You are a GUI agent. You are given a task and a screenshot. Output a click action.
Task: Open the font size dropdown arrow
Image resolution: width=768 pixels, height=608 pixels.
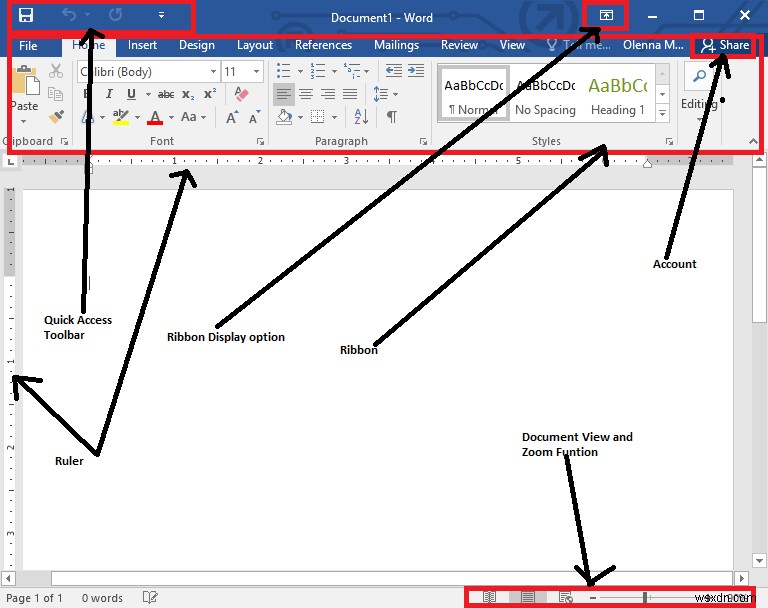tap(256, 72)
